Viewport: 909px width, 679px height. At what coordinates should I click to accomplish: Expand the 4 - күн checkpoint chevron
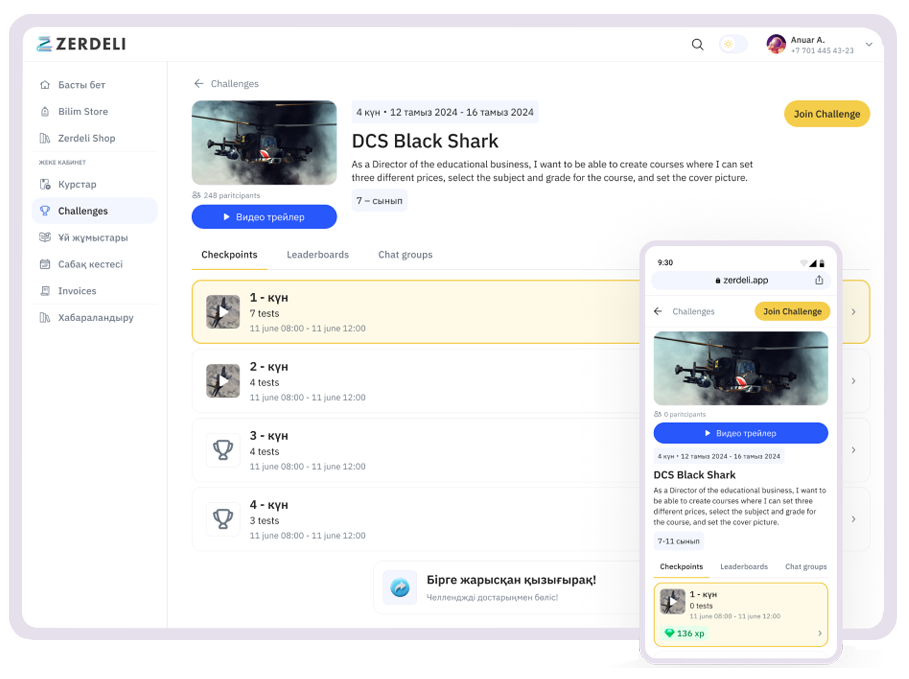coord(853,519)
